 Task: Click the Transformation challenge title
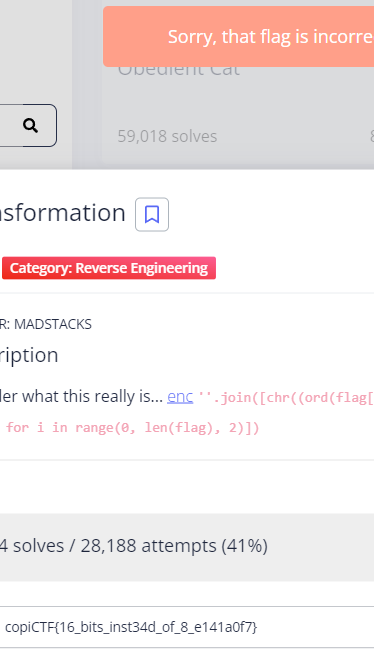(x=63, y=212)
